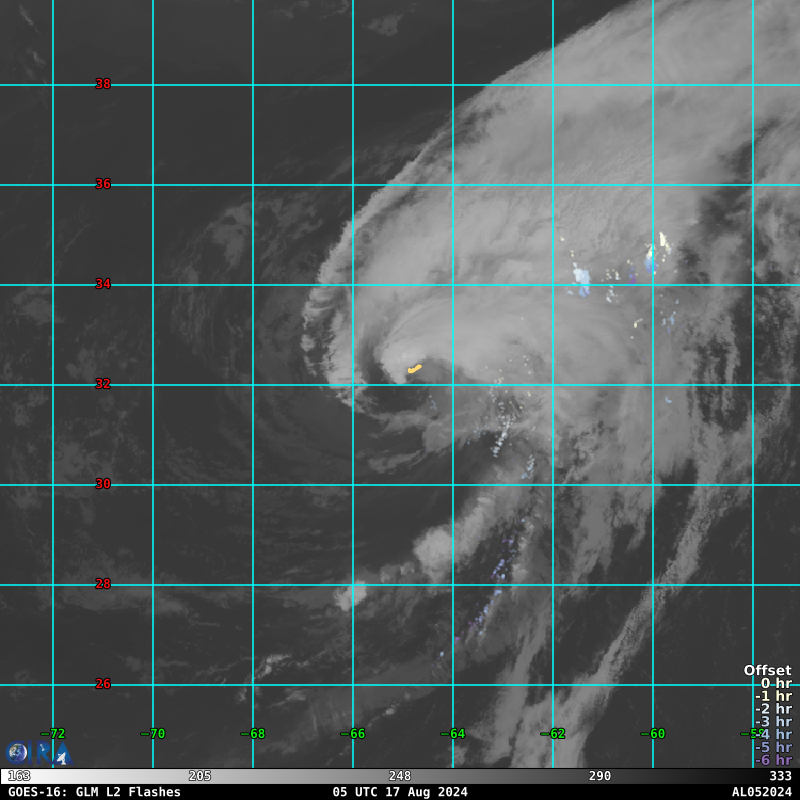Click the Offset legend heading
Viewport: 800px width, 800px height.
[x=767, y=671]
